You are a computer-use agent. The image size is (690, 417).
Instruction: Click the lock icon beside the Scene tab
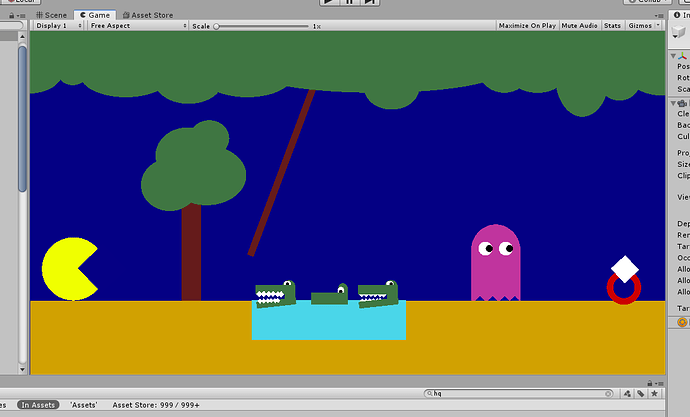click(11, 15)
